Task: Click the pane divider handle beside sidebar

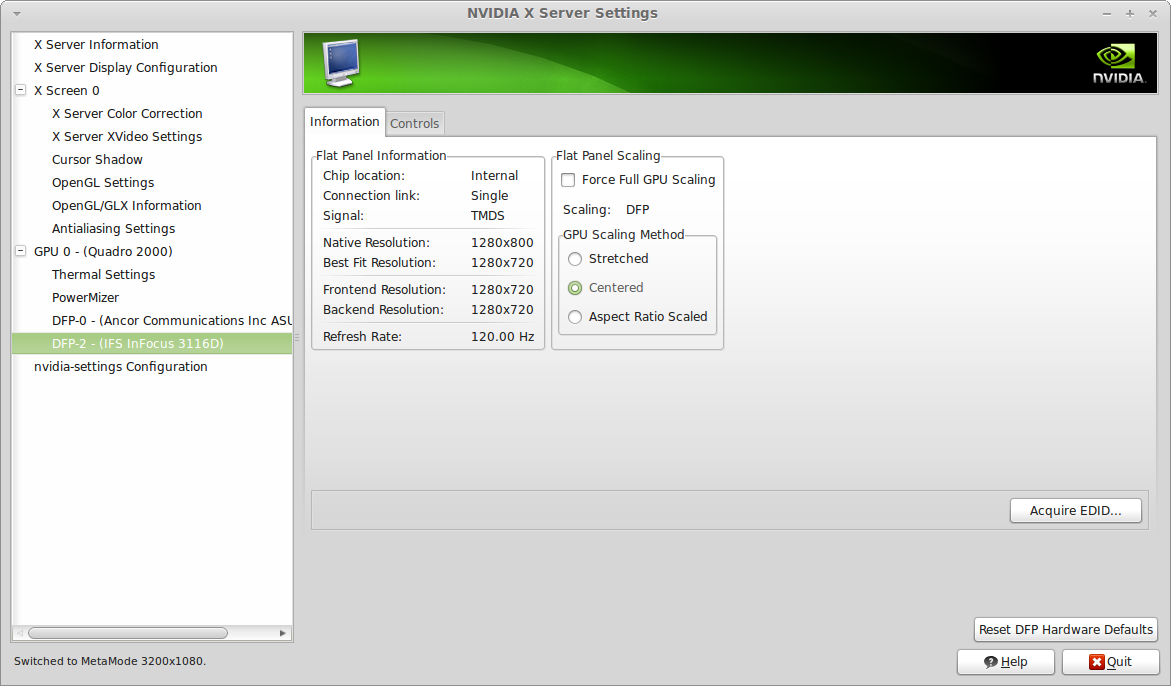Action: click(x=297, y=337)
